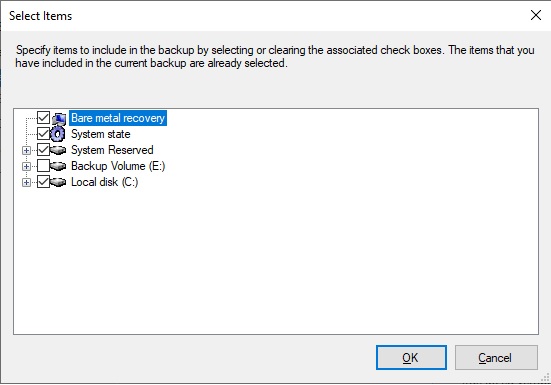Select the System state tree item

101,134
